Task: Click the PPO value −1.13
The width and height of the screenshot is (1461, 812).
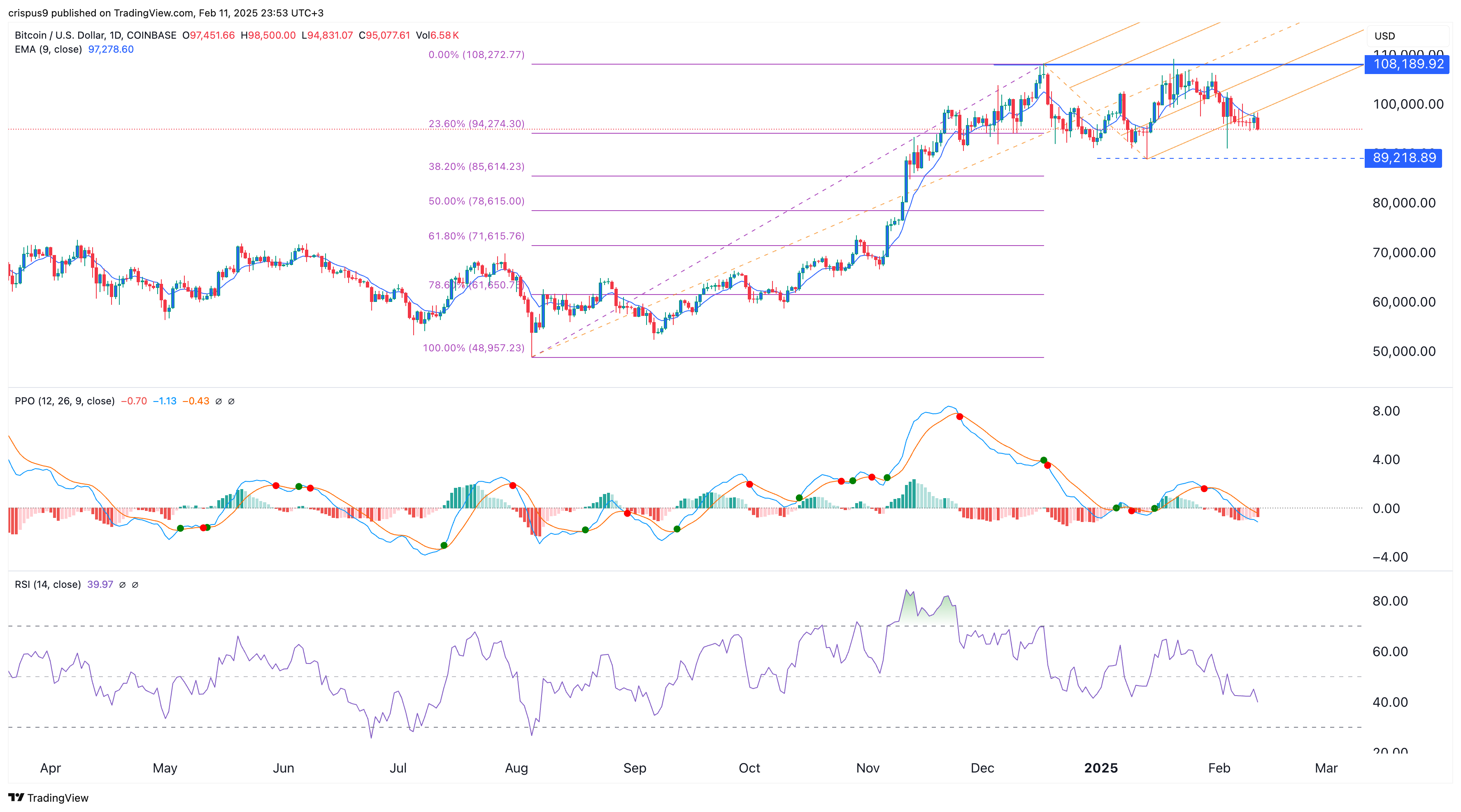Action: coord(165,401)
